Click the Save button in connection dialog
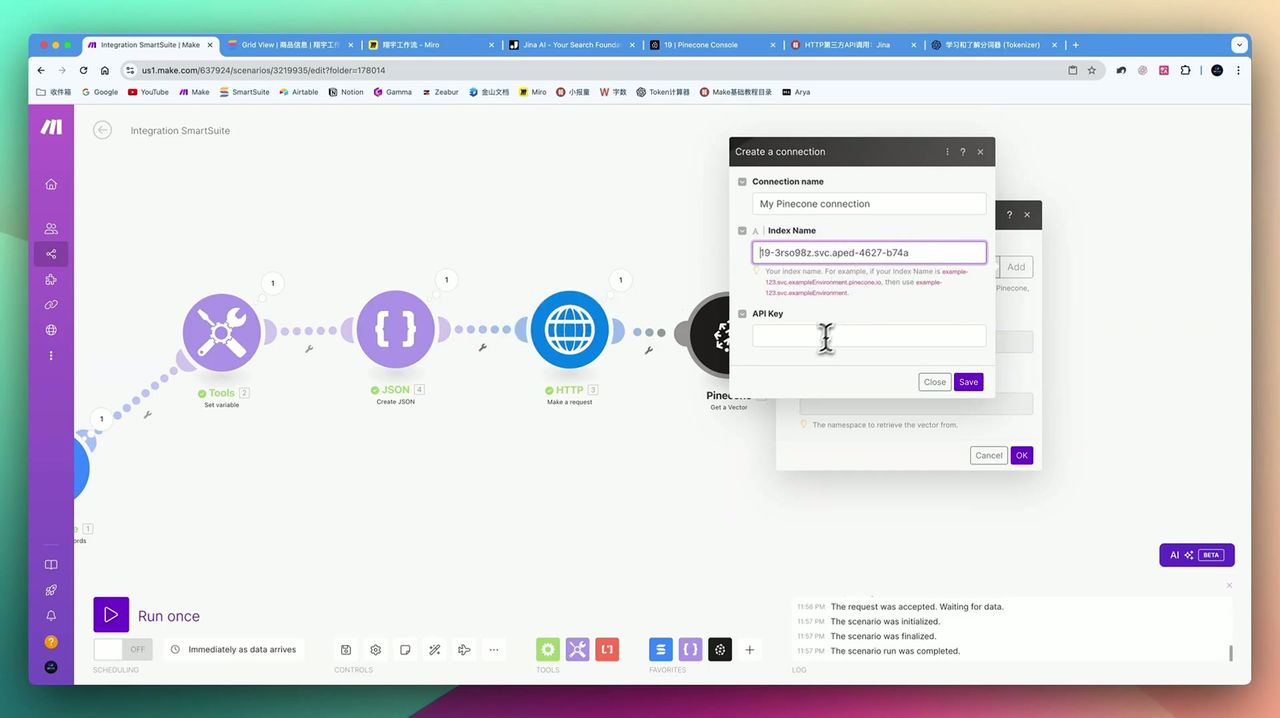Screen dimensions: 1280x718 (x=968, y=382)
